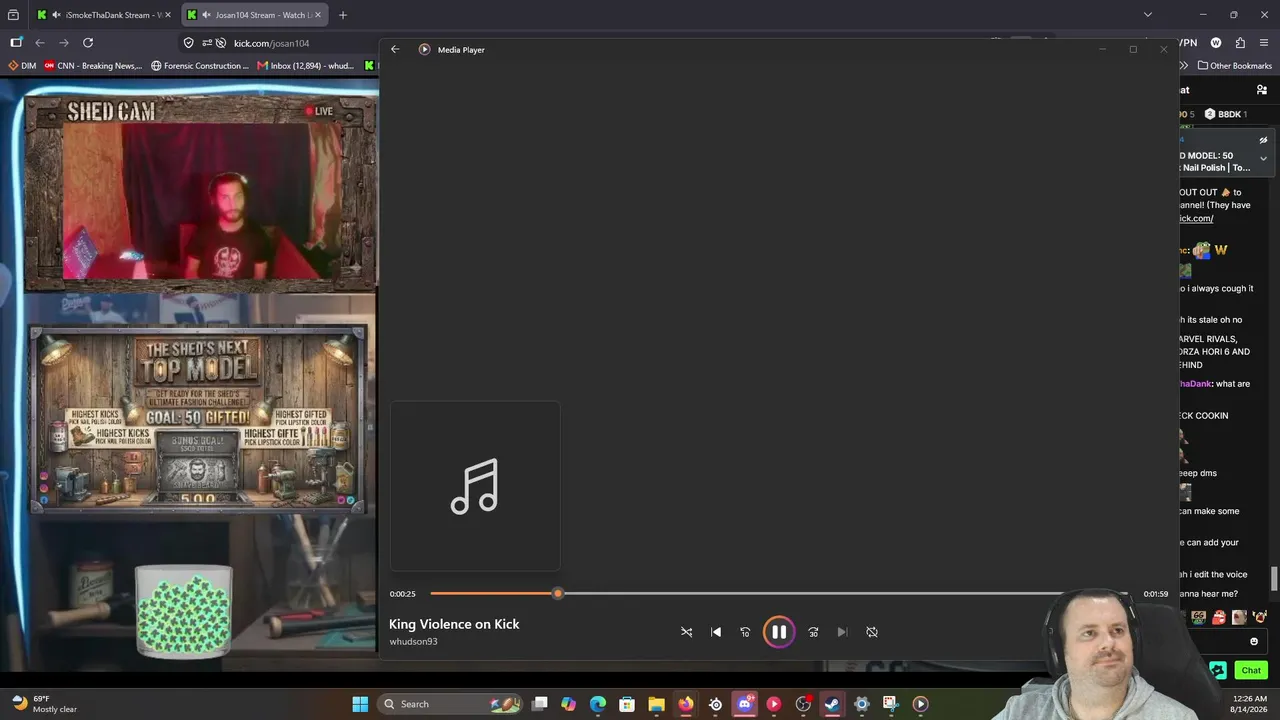Go back one page in browser
This screenshot has width=1280, height=720.
pos(40,43)
